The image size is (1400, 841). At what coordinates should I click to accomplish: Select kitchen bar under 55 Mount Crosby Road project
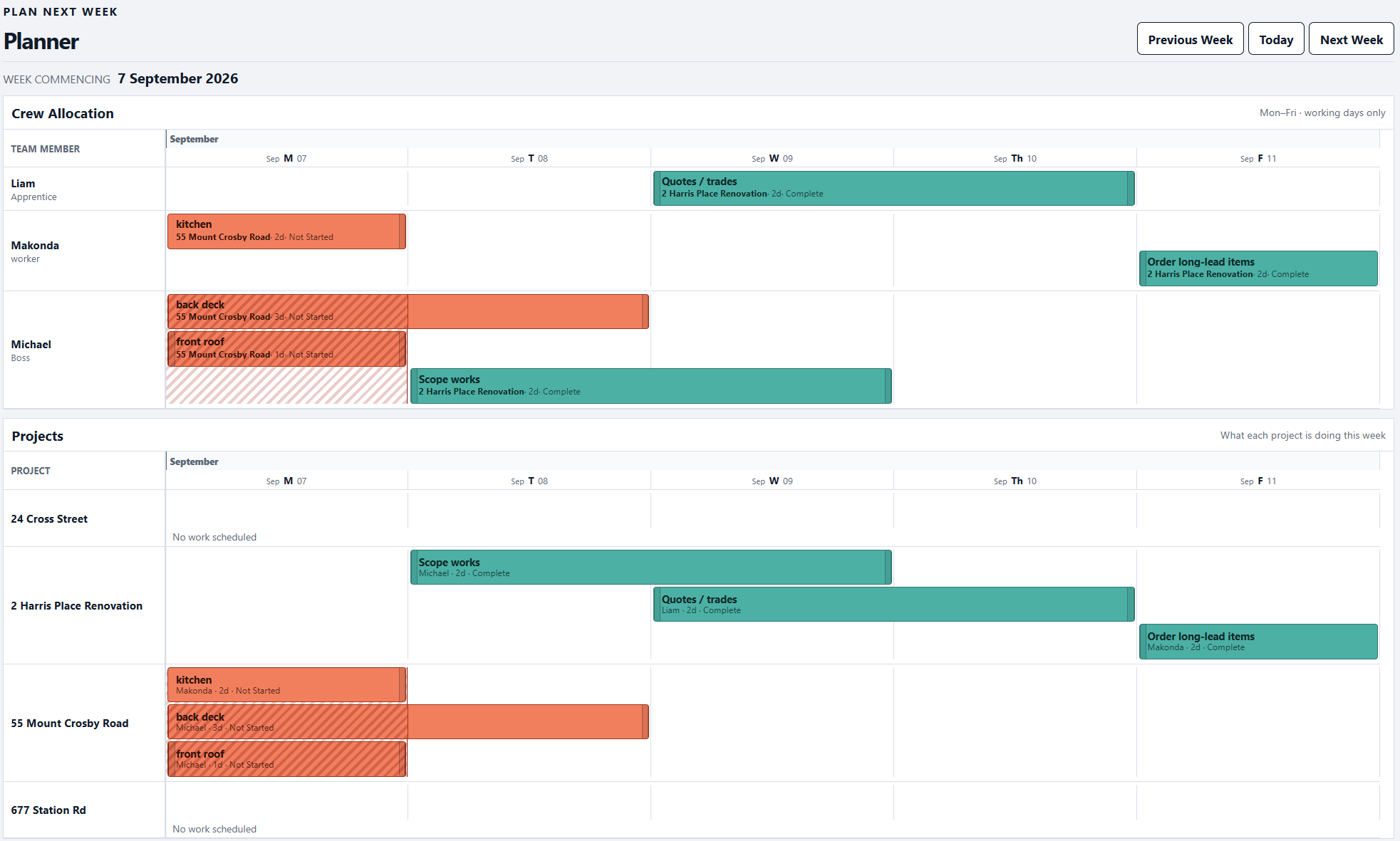click(286, 685)
